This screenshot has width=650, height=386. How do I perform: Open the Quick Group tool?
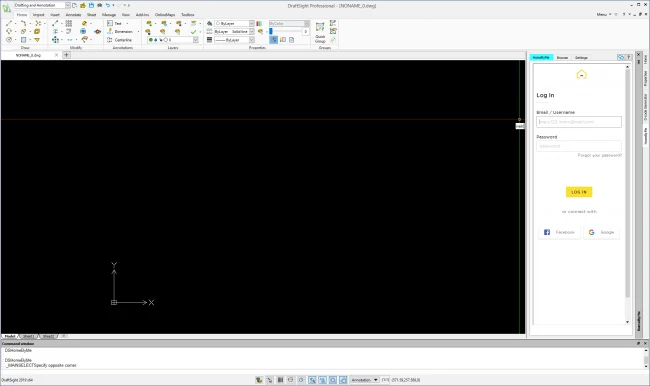[x=320, y=32]
